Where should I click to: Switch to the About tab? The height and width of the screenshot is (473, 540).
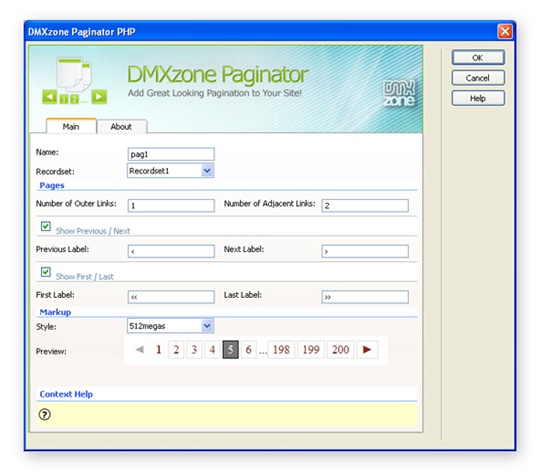tap(121, 126)
